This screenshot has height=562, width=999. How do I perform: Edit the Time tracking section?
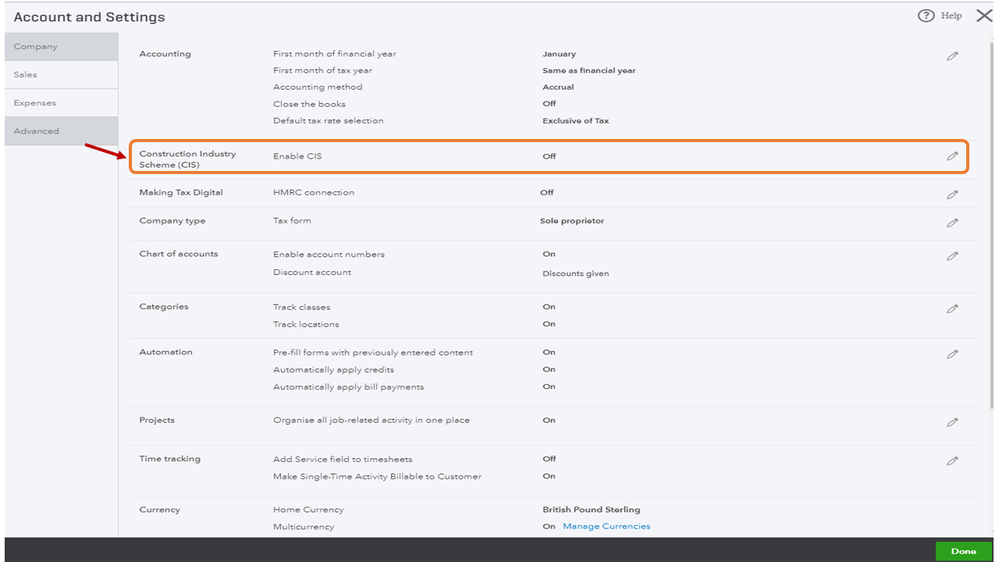[x=952, y=461]
